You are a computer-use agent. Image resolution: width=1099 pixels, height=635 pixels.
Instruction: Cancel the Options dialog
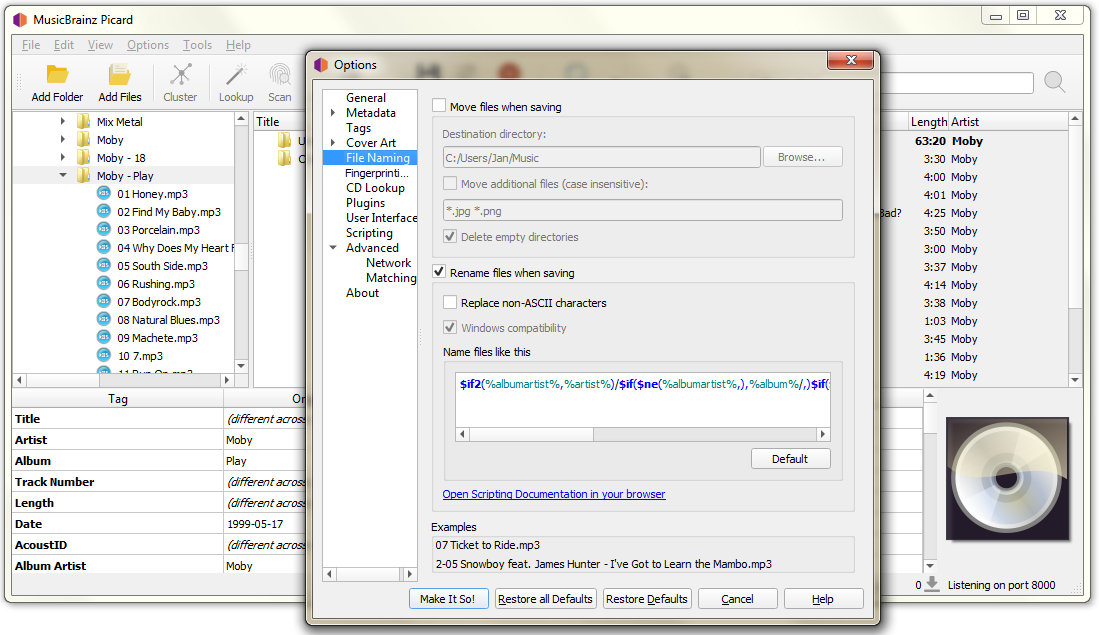(x=737, y=599)
